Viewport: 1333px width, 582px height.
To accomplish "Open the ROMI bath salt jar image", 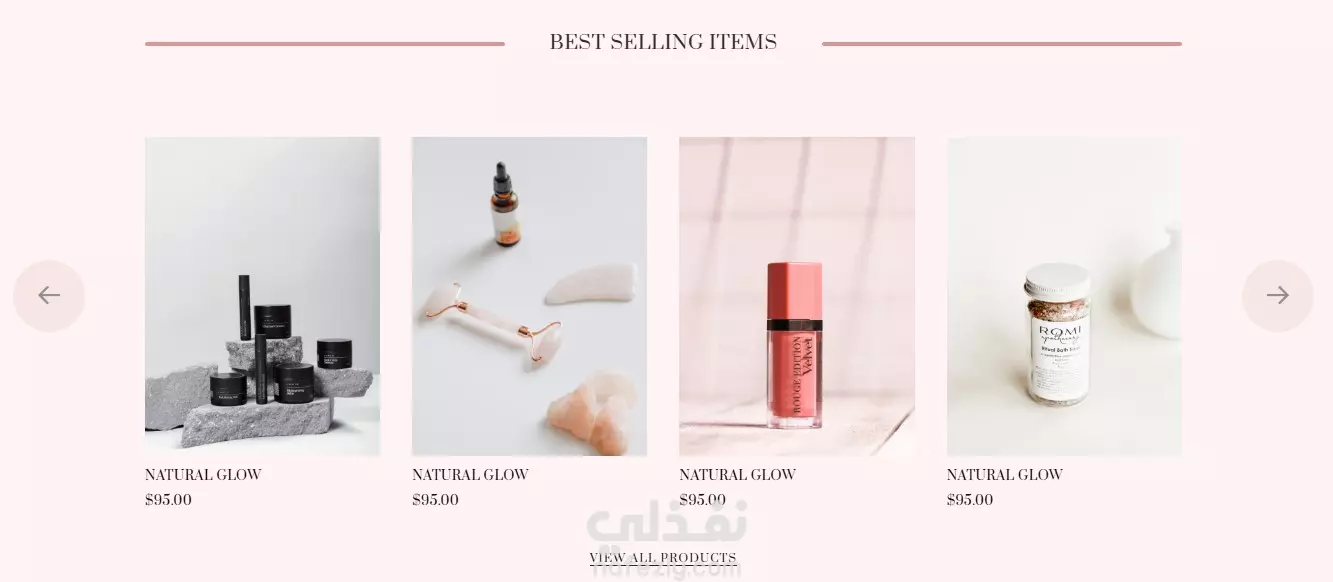I will pyautogui.click(x=1064, y=296).
